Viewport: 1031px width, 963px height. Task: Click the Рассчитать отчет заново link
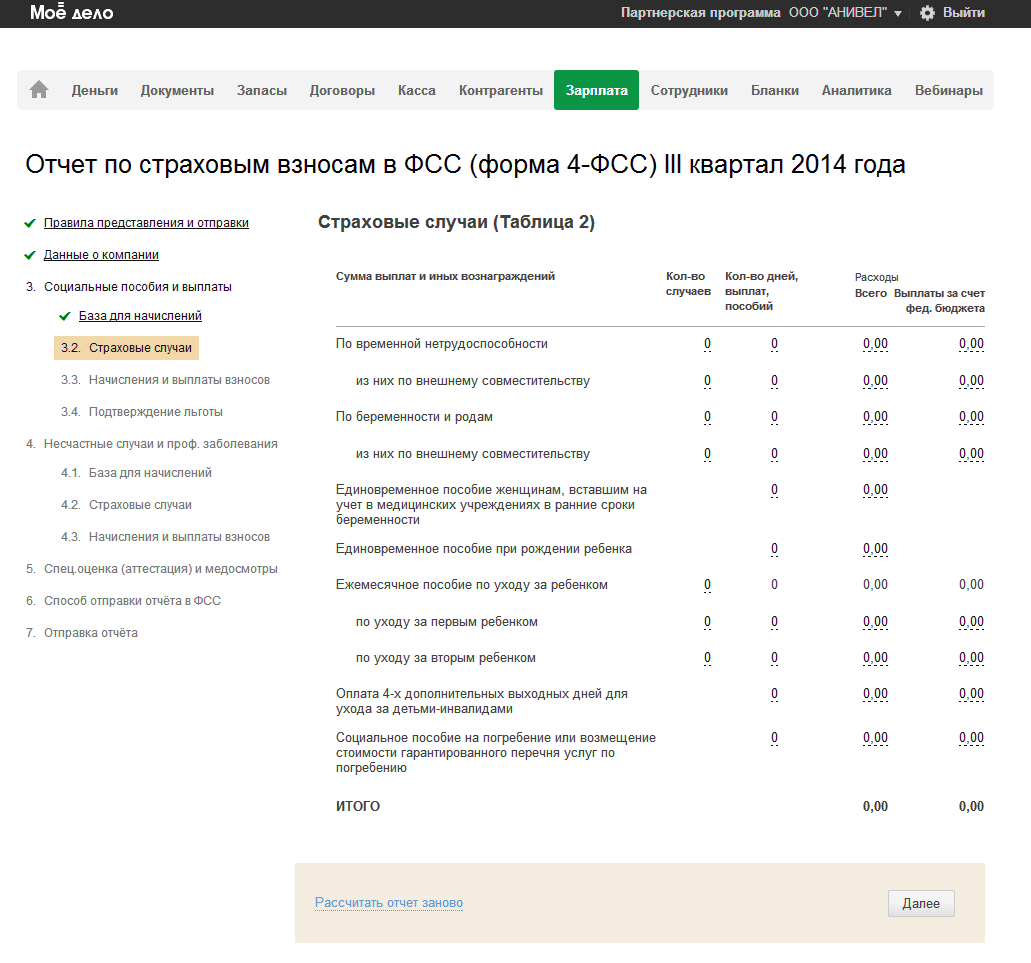(389, 903)
